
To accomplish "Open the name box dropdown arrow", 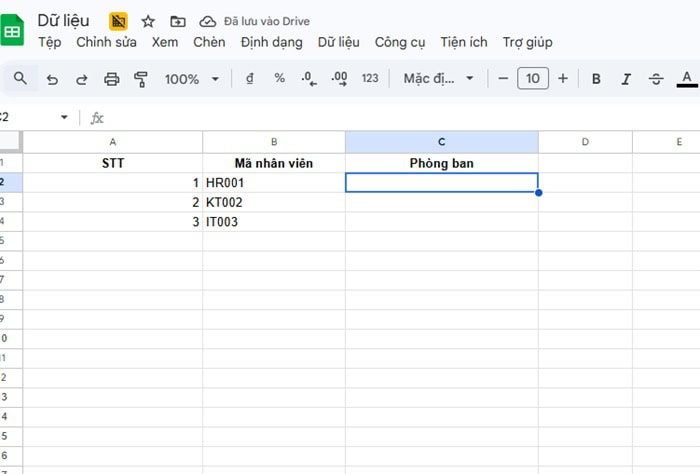I will (x=65, y=117).
